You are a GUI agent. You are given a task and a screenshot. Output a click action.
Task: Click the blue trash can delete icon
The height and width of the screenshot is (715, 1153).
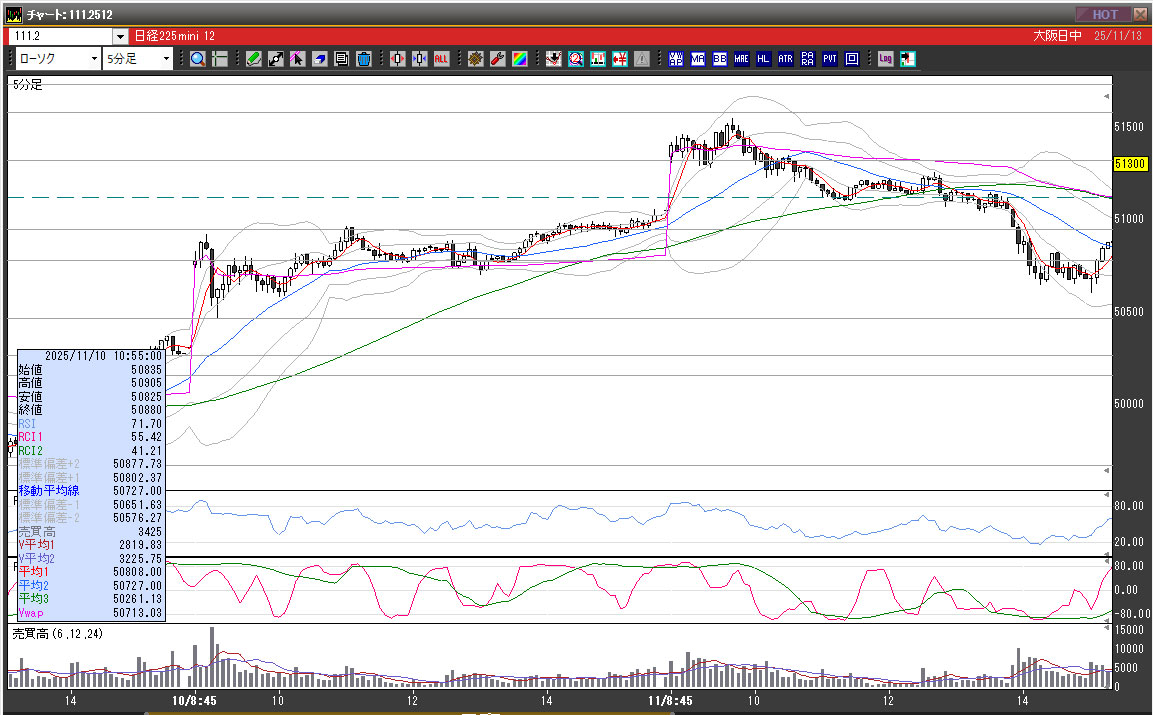pyautogui.click(x=364, y=59)
